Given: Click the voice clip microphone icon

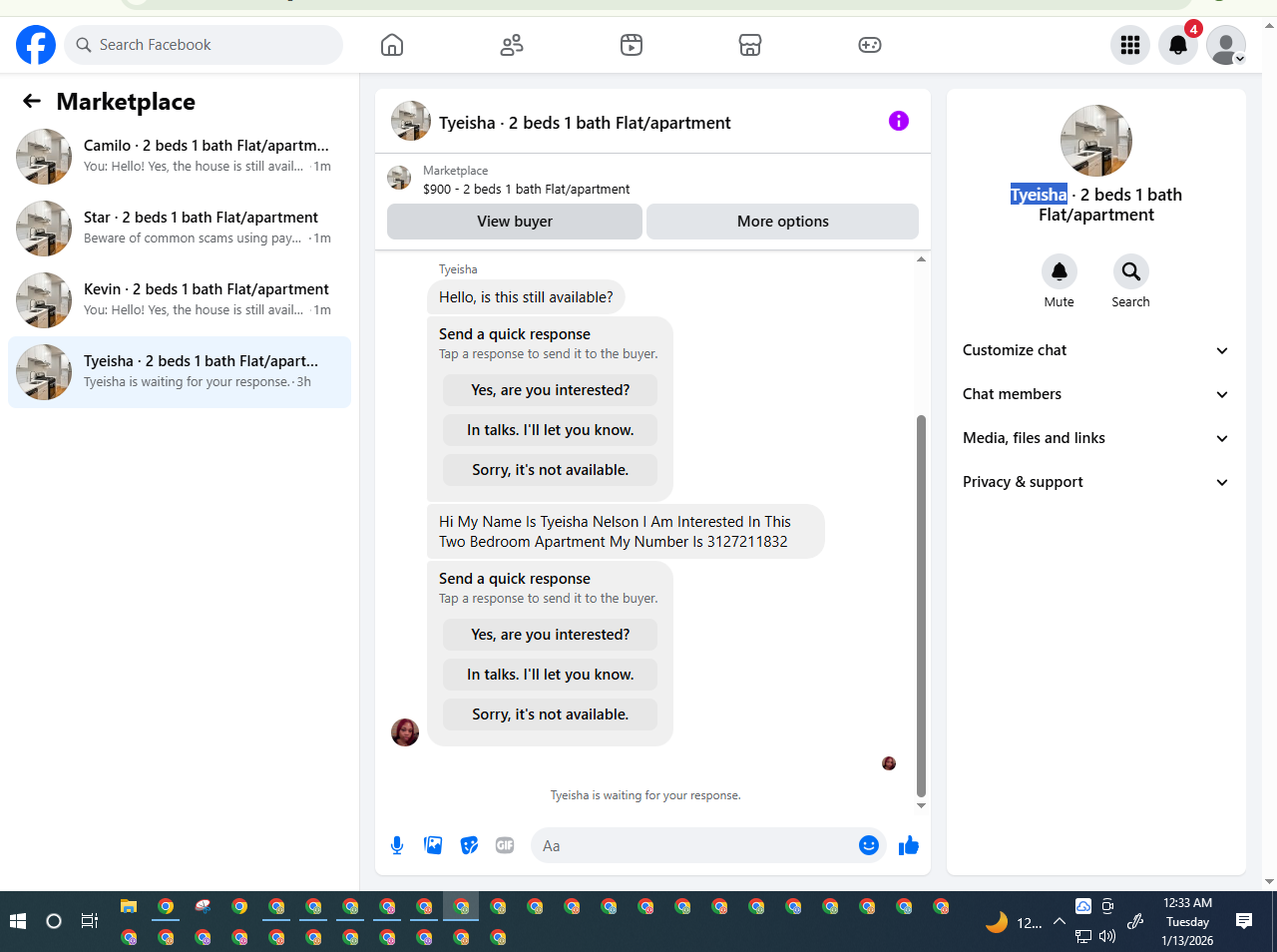Looking at the screenshot, I should click(397, 845).
